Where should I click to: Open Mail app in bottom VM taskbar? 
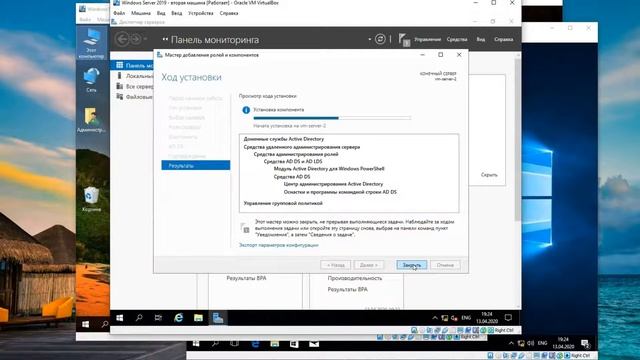(314, 344)
